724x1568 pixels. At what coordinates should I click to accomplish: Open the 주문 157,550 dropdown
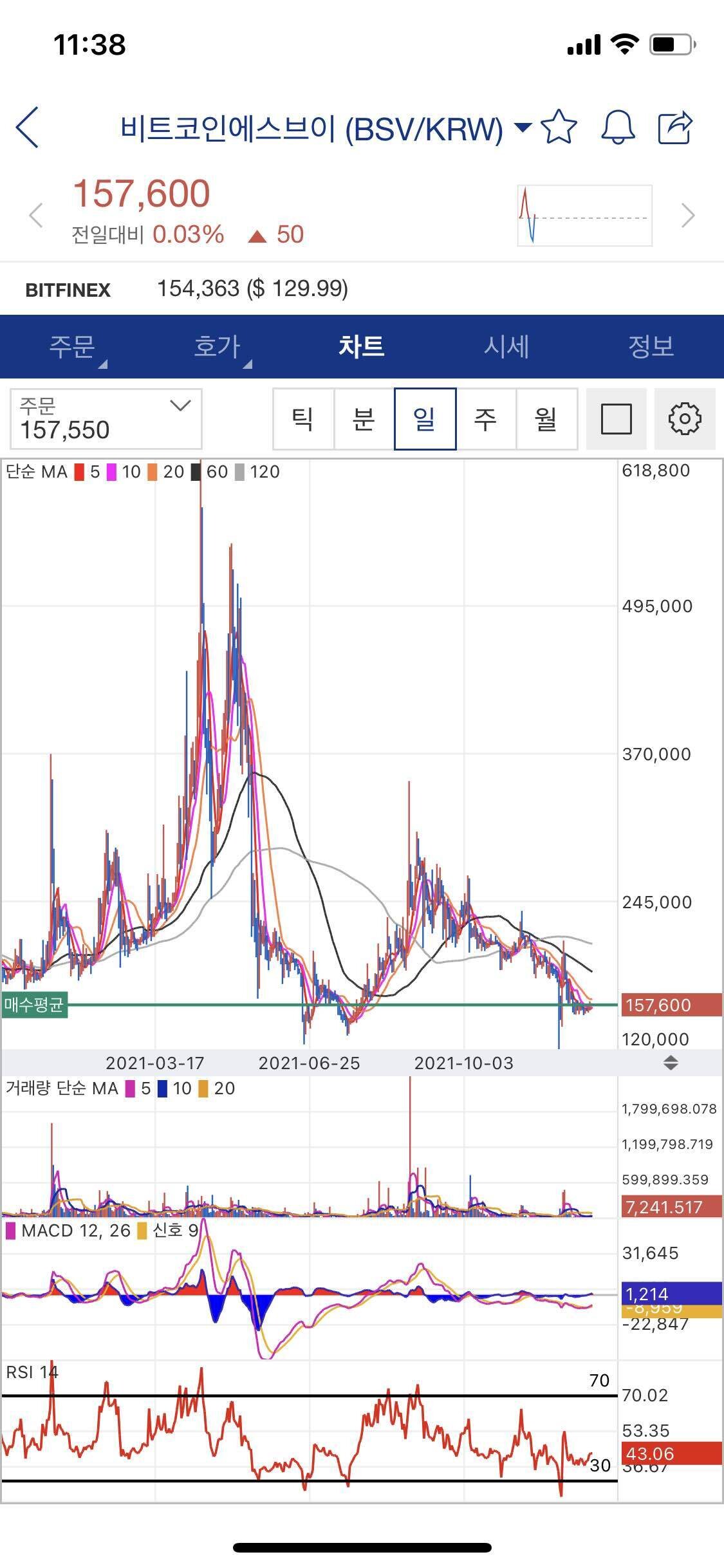[106, 419]
